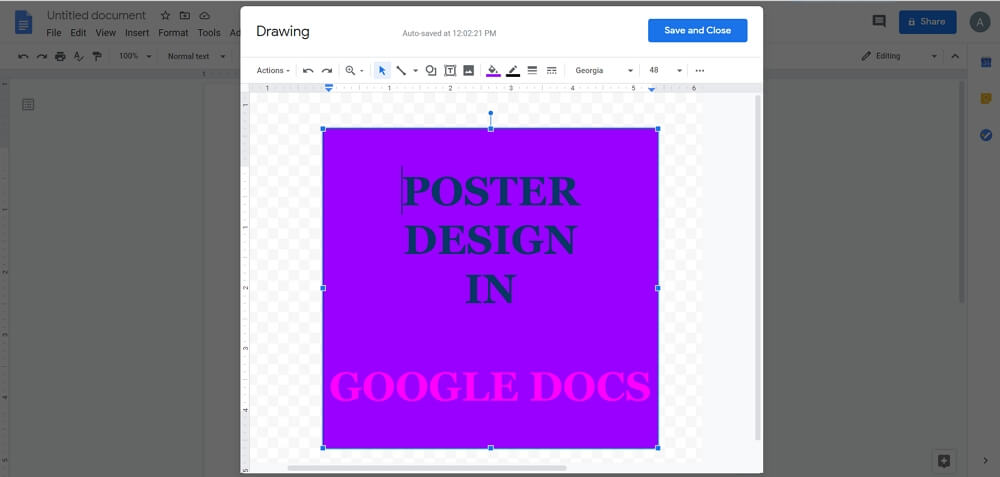Redo the drawing action
The height and width of the screenshot is (477, 1000).
(x=327, y=71)
